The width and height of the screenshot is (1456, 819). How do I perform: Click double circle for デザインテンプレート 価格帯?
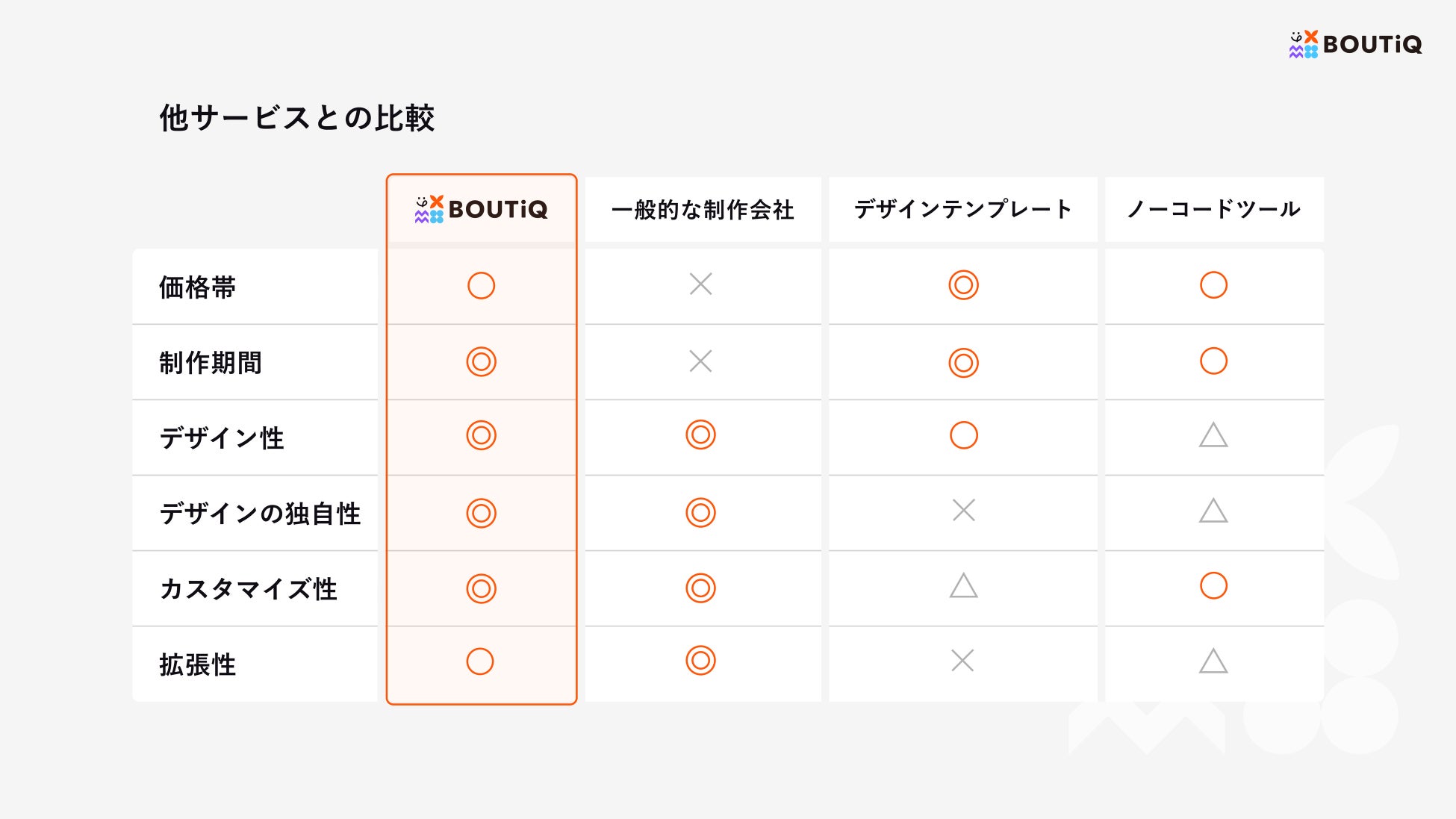(x=963, y=285)
